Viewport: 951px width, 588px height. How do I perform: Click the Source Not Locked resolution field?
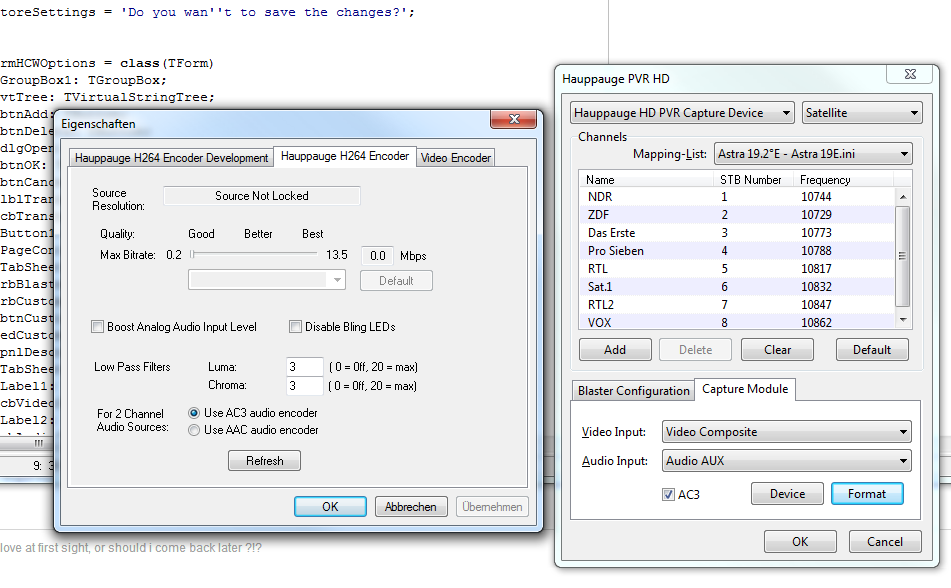tap(262, 196)
